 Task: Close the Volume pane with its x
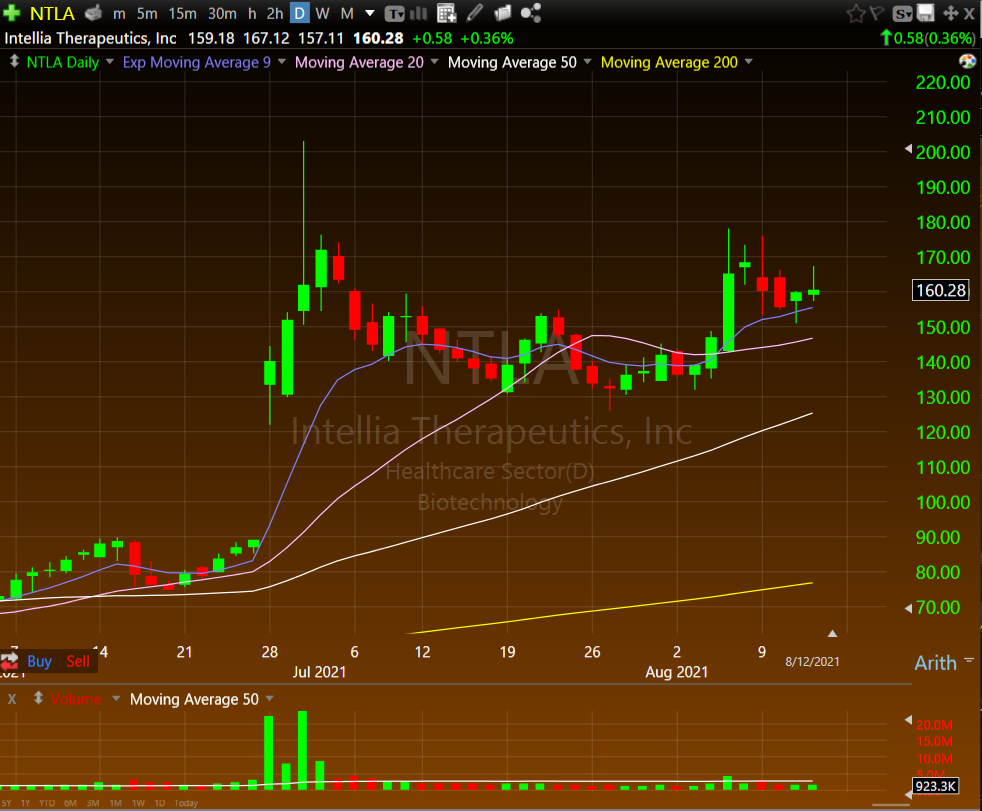[x=11, y=699]
